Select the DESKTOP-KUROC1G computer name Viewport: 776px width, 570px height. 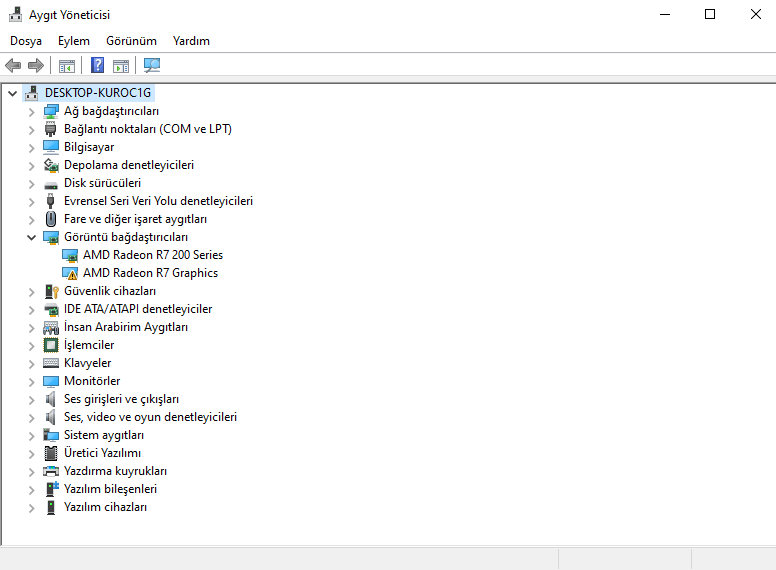98,93
